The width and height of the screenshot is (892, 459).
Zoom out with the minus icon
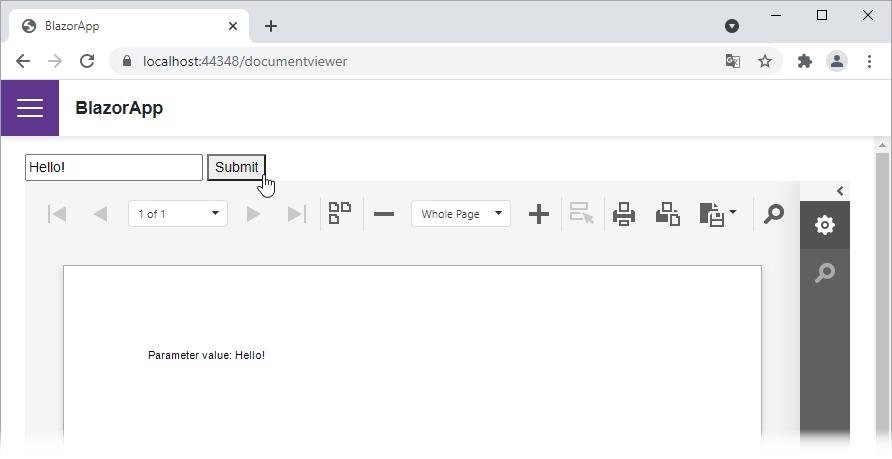tap(384, 214)
